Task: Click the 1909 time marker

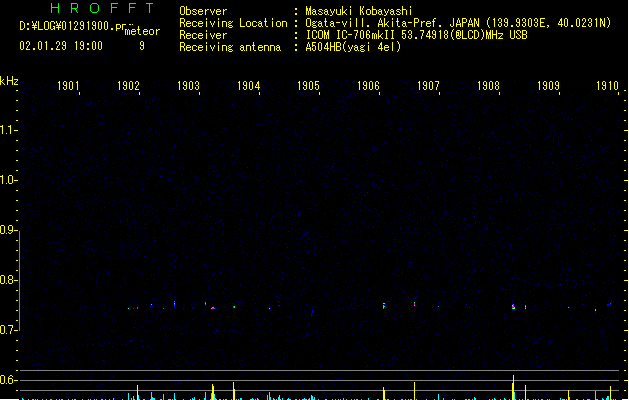Action: pos(548,86)
